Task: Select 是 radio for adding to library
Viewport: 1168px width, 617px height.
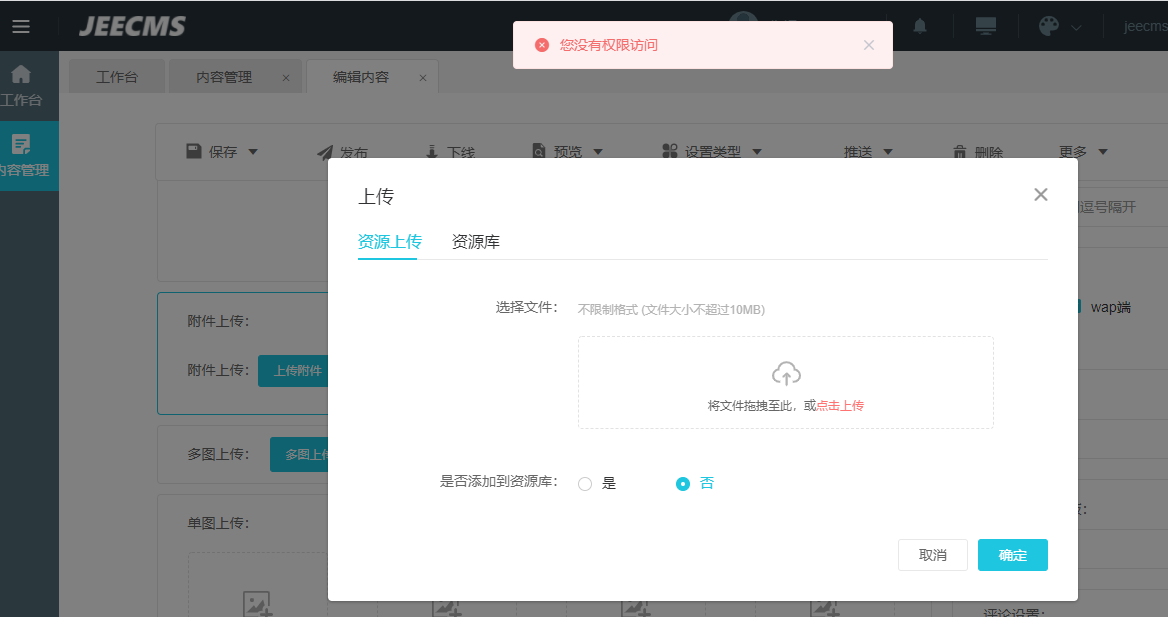Action: pyautogui.click(x=586, y=484)
